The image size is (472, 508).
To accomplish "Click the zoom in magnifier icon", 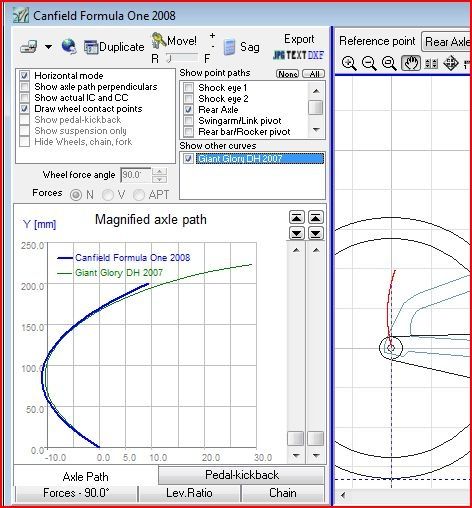I will [349, 63].
